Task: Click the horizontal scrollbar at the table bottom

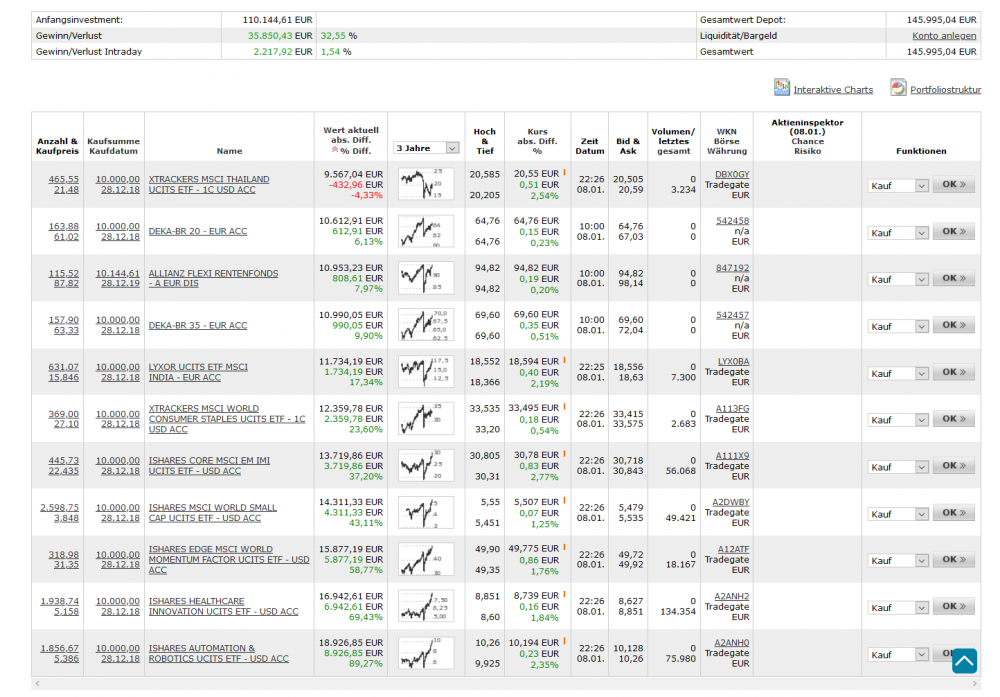Action: pos(500,685)
